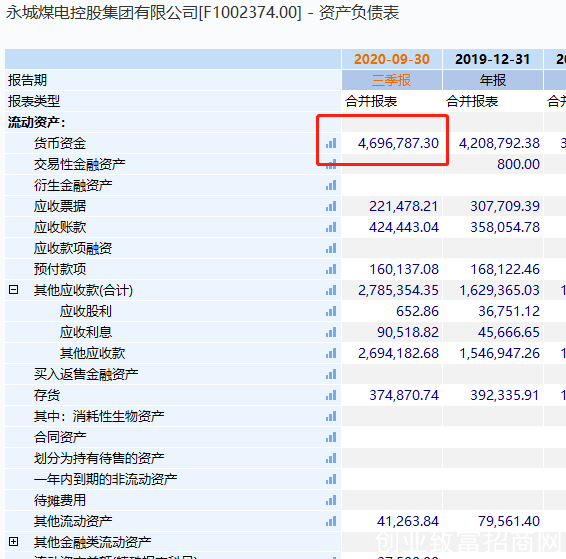Open chart icon beside 应收股利

(x=331, y=311)
